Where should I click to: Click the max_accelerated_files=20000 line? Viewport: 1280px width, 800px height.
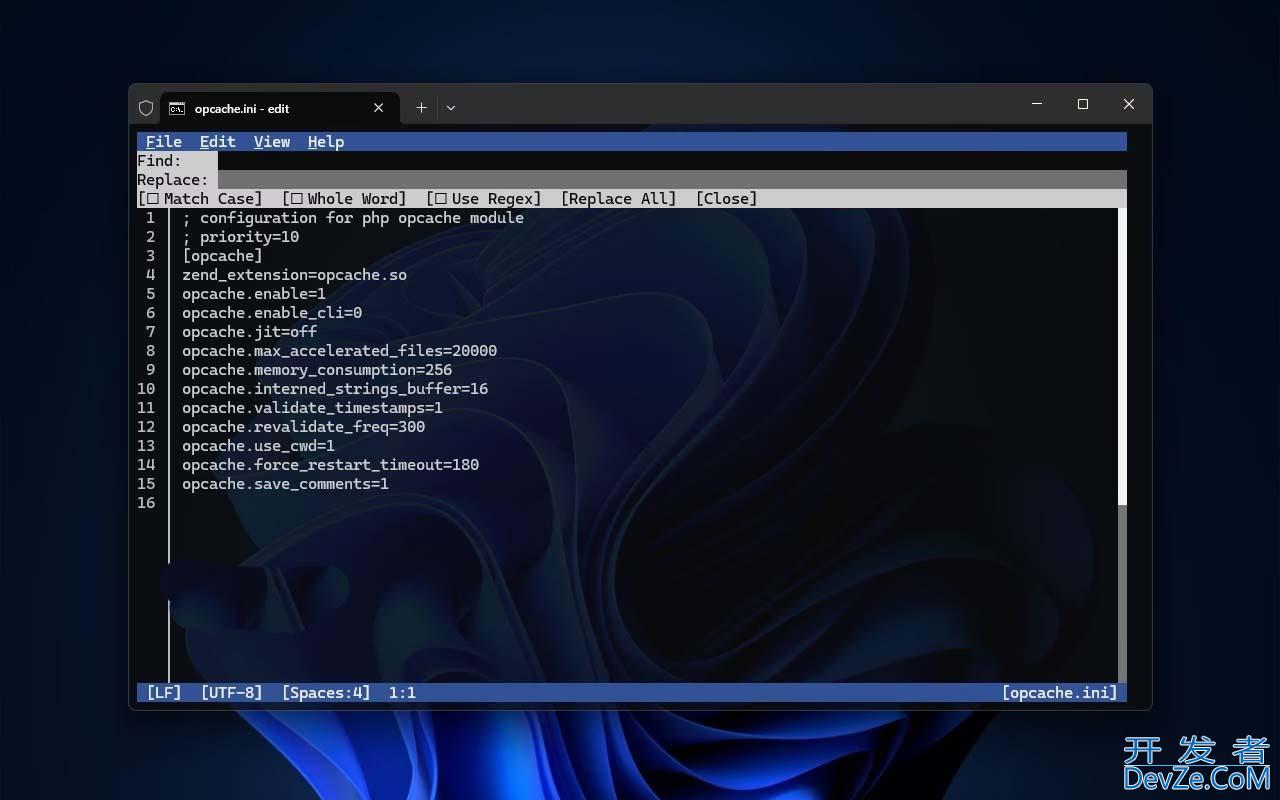pos(339,351)
